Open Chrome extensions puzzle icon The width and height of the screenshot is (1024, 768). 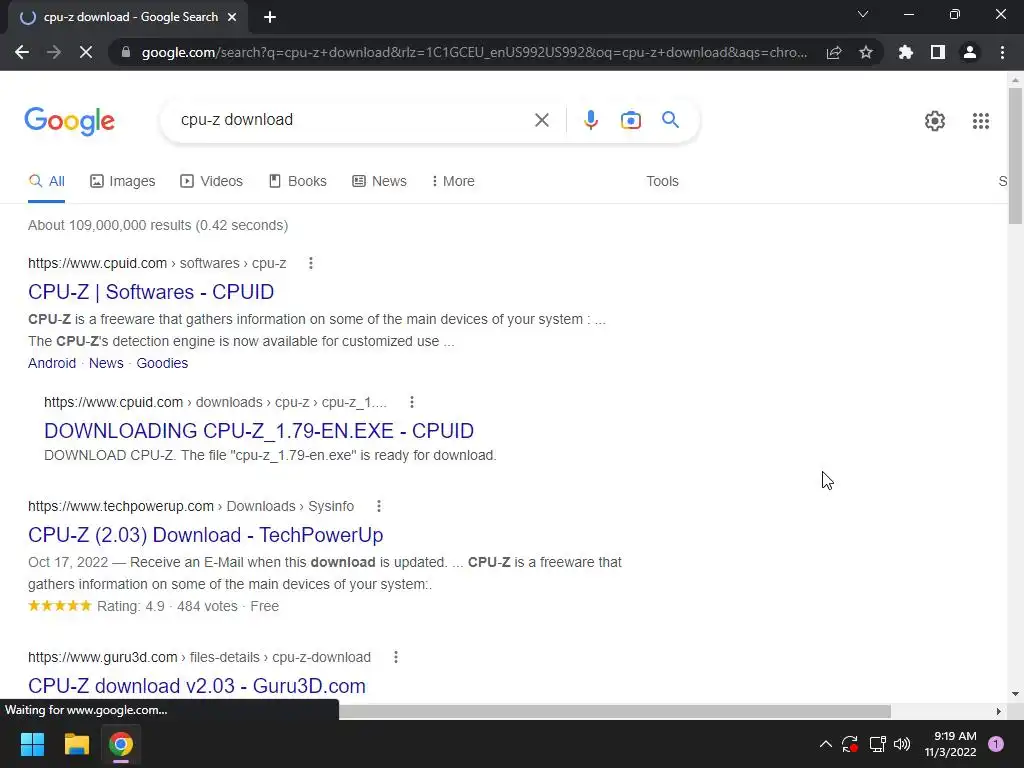906,52
